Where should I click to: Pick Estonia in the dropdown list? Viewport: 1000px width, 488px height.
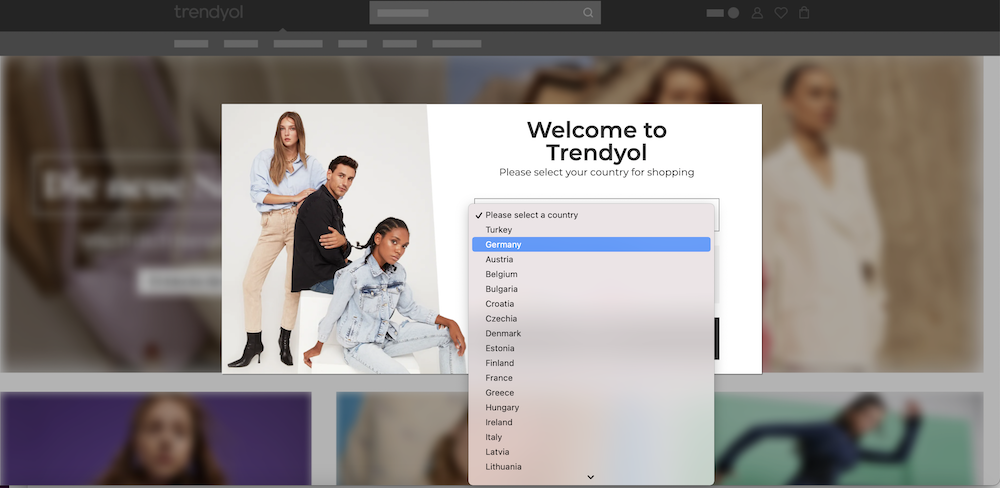pos(591,348)
